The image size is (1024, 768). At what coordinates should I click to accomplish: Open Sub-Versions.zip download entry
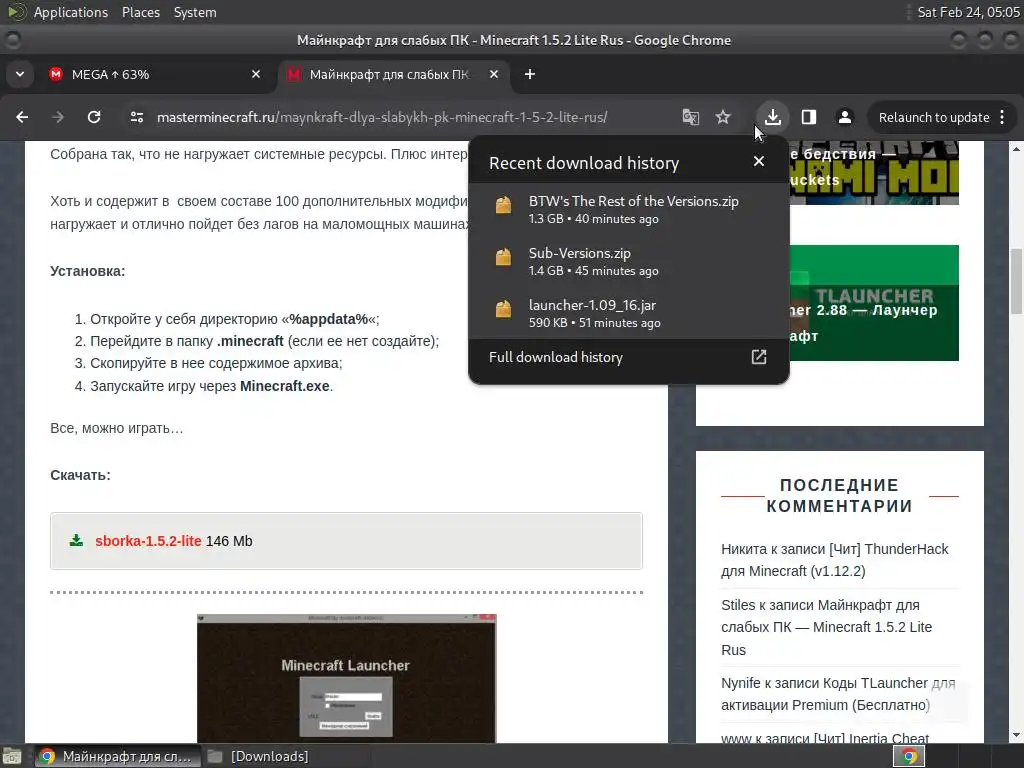628,261
